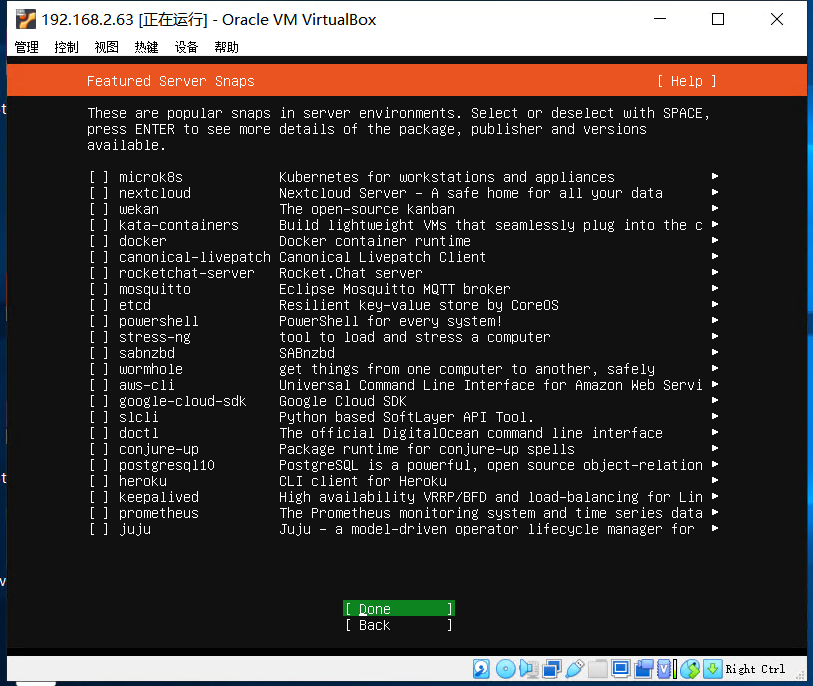813x686 pixels.
Task: Select the wormhole snap name
Action: 151,369
